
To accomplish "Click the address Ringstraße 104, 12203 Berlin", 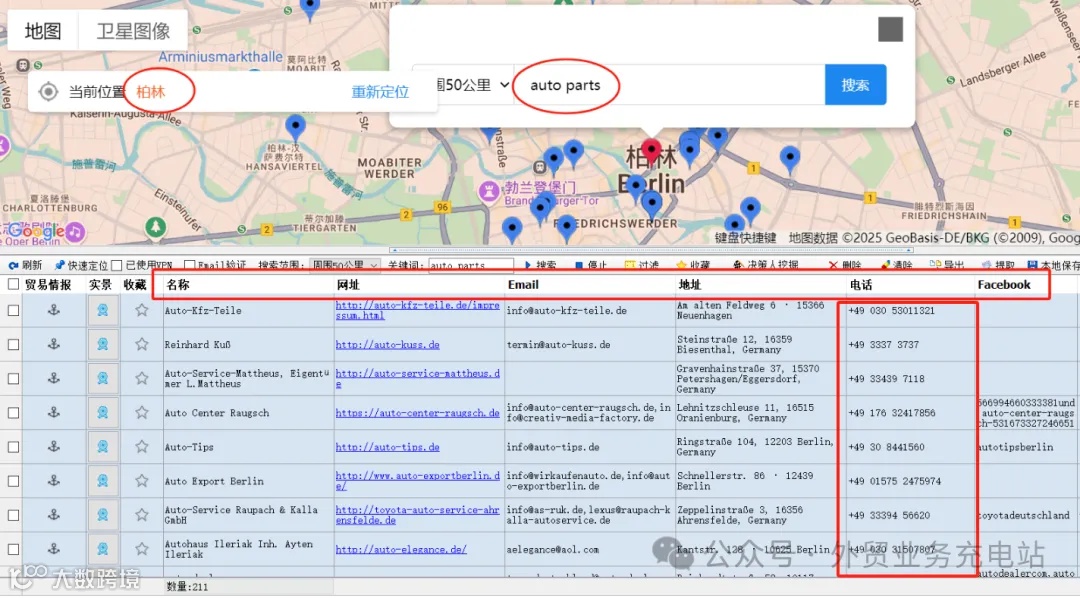I will click(755, 446).
